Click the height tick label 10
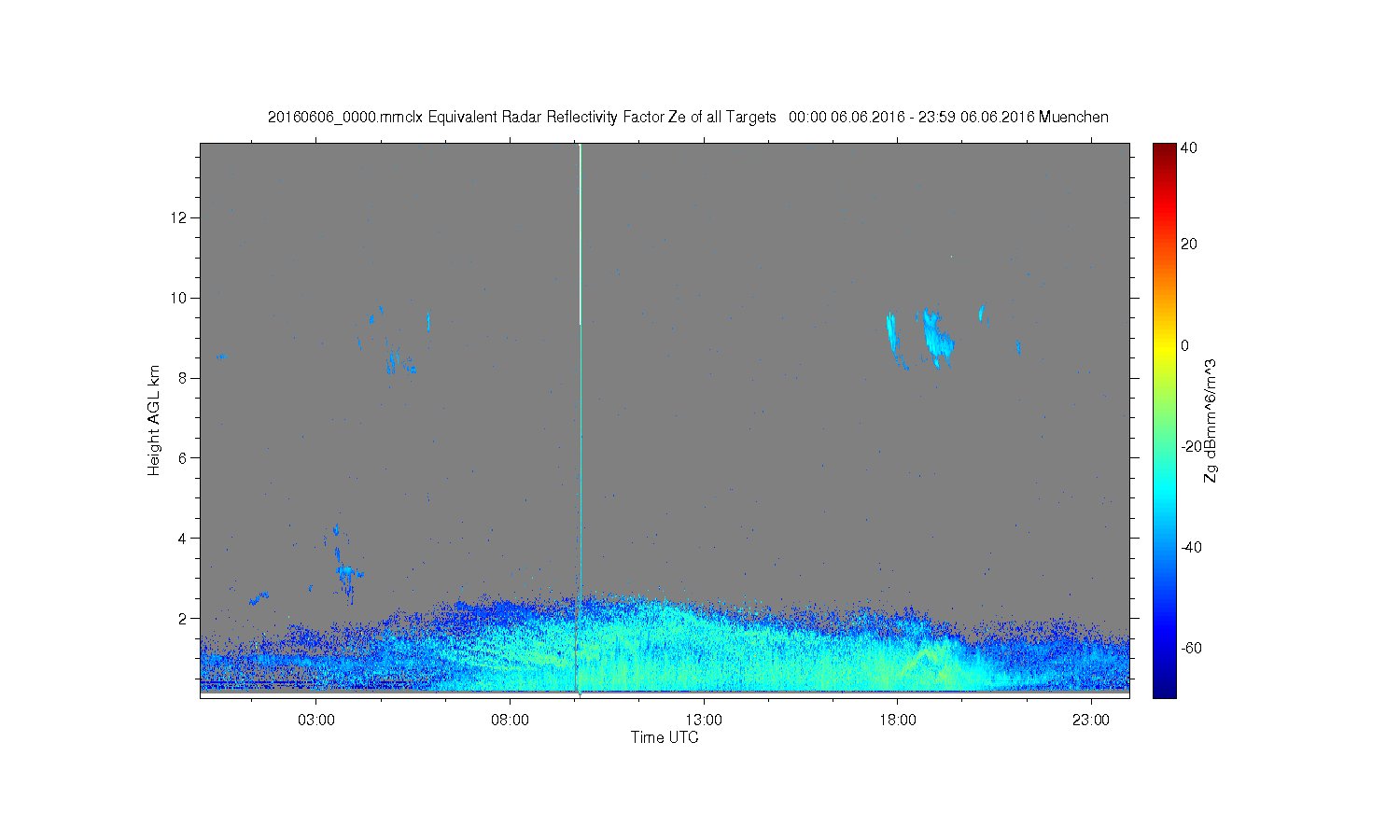The image size is (1400, 840). tap(180, 298)
